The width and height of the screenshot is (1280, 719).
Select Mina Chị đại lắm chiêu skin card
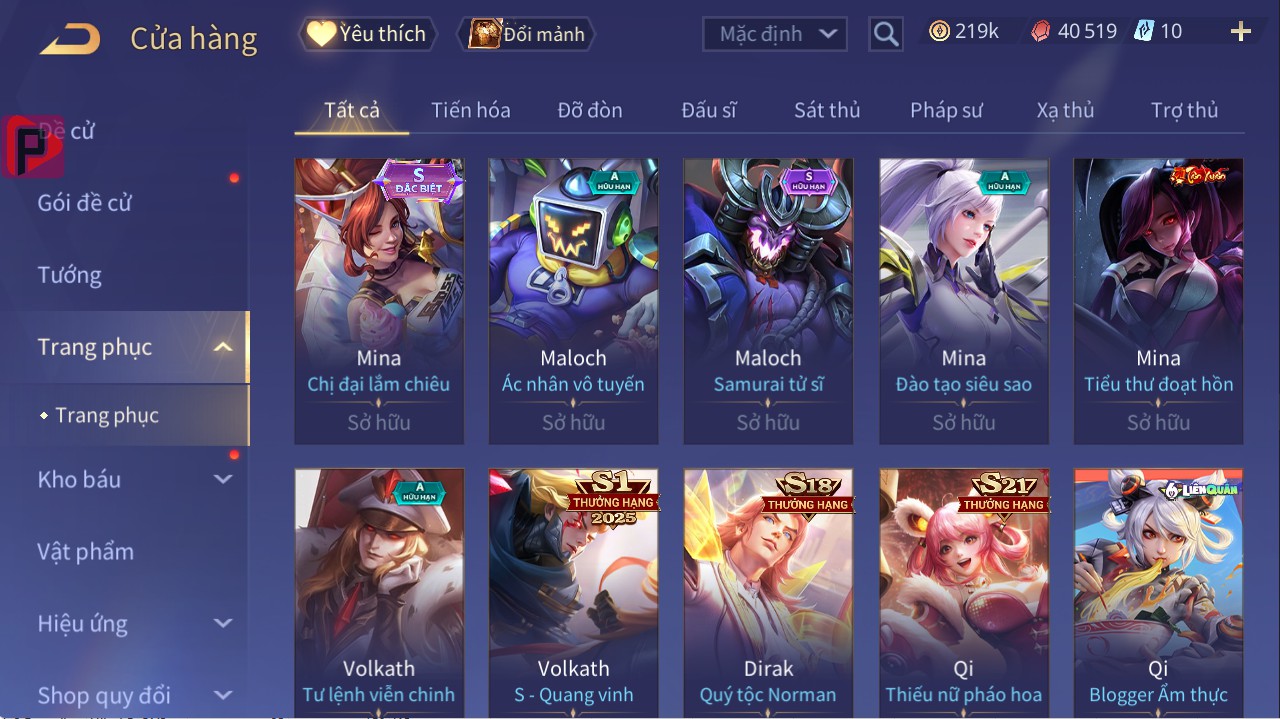pos(379,301)
